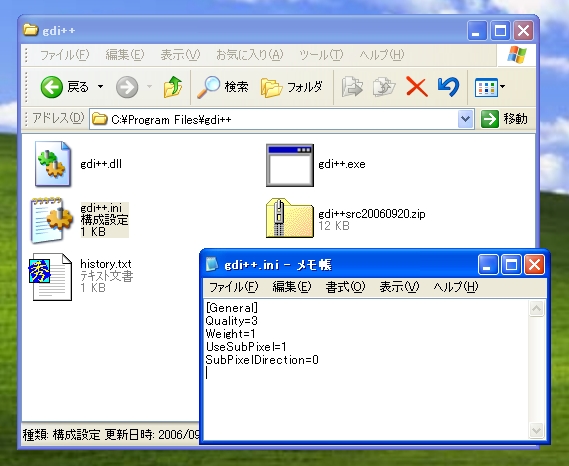Select the gdi++.dll file icon

[x=53, y=164]
